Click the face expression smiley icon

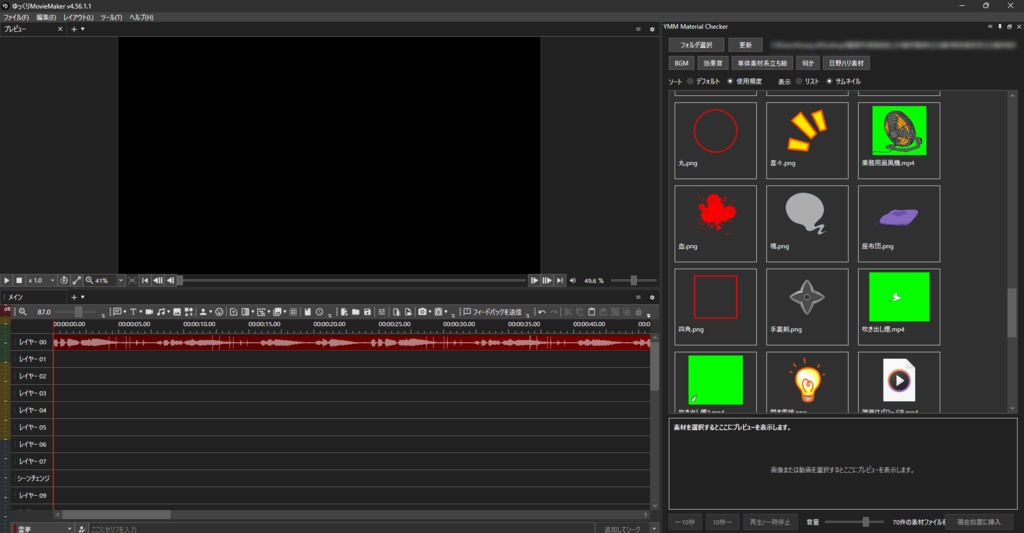(x=219, y=312)
